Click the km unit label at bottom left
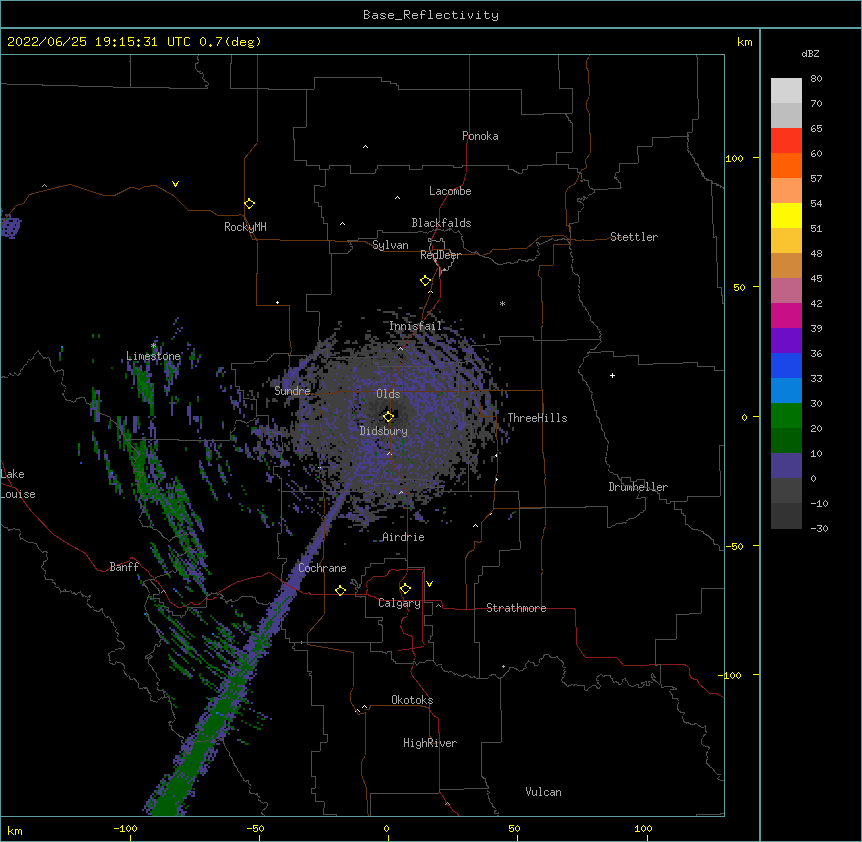 tap(15, 830)
